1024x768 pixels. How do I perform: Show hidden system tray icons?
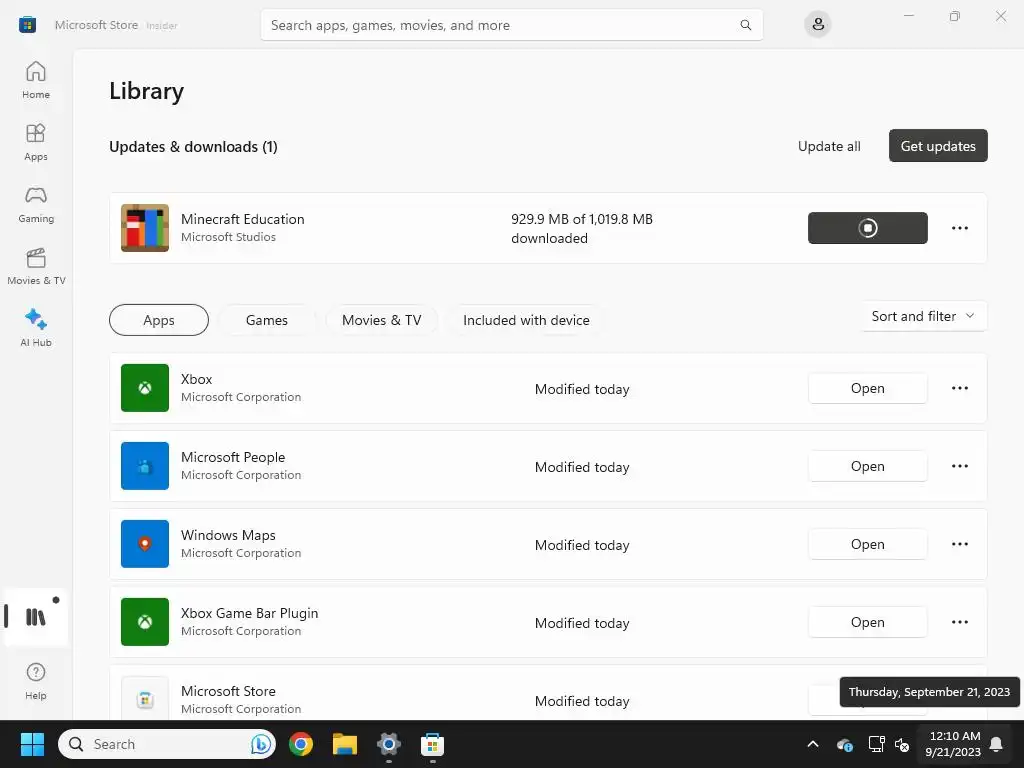click(x=813, y=744)
